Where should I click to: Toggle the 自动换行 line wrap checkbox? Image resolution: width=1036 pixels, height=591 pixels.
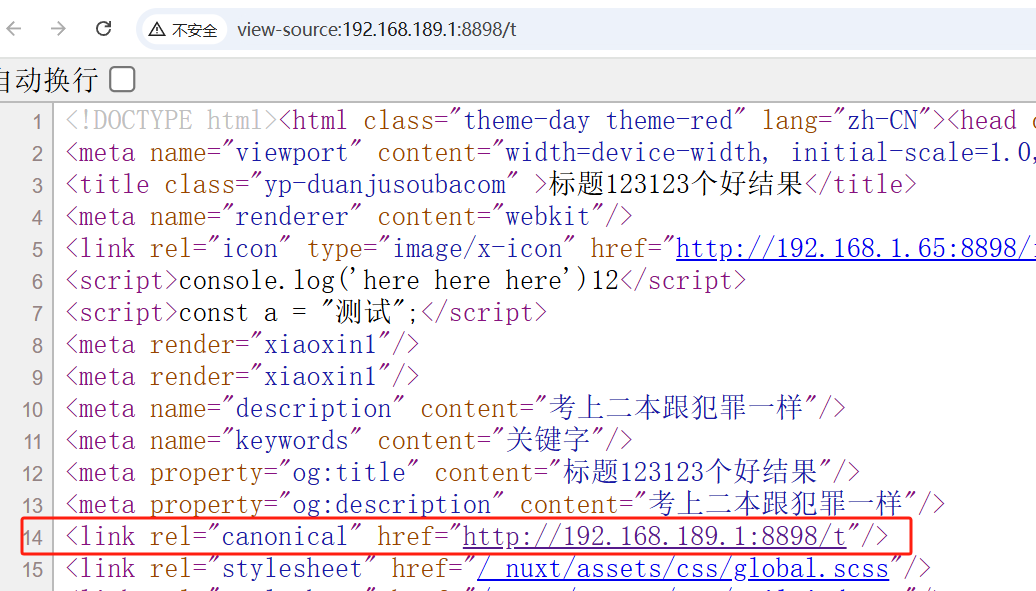(122, 80)
